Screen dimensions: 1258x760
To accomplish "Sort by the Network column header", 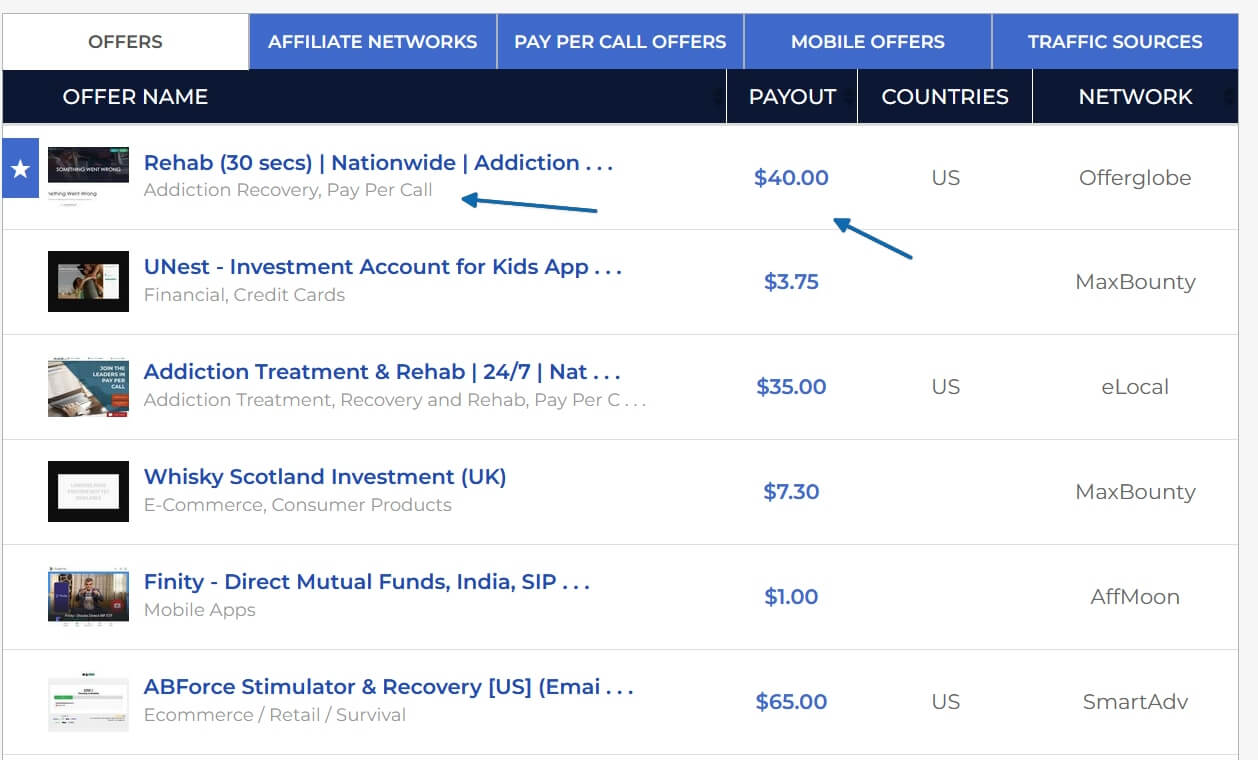I will 1135,97.
